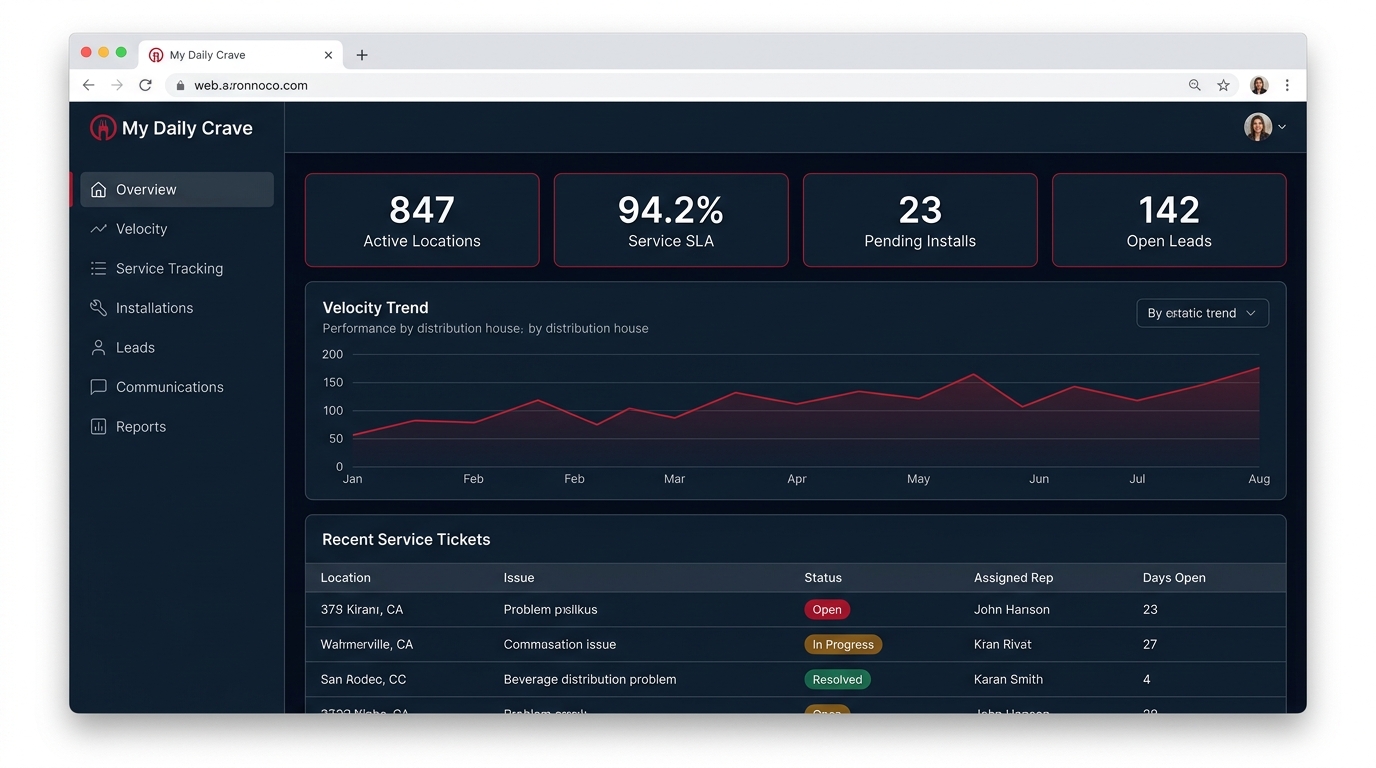Viewport: 1376px width, 768px height.
Task: Click the user avatar in app header
Action: coord(1258,127)
